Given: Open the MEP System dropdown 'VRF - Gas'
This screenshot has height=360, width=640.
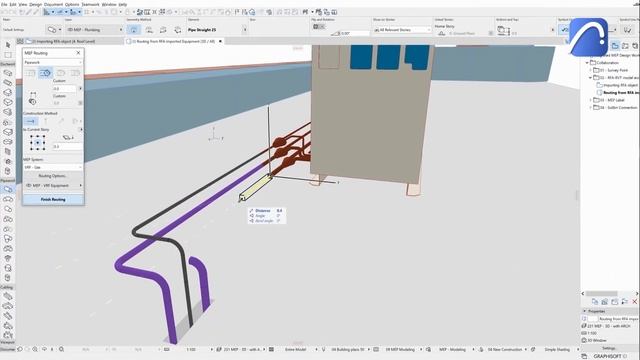Looking at the screenshot, I should [x=53, y=167].
